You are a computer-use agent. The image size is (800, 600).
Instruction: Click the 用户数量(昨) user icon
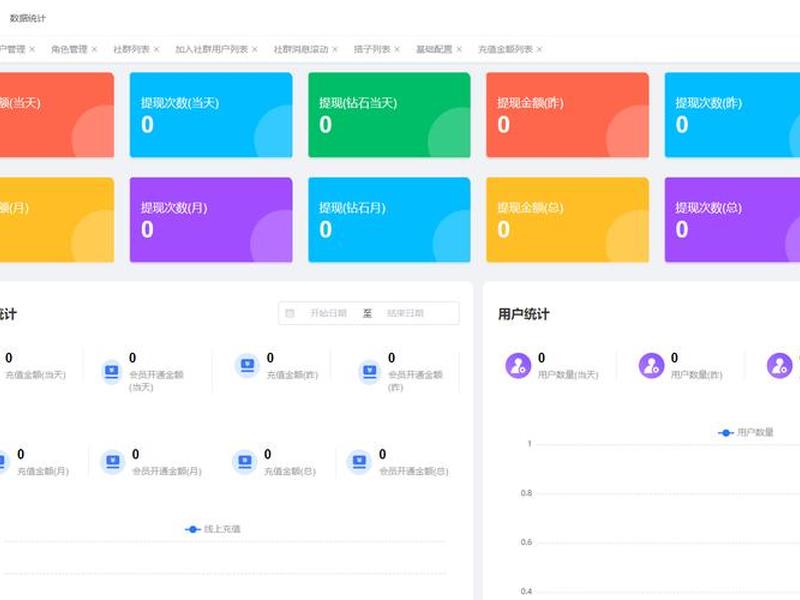click(x=652, y=366)
